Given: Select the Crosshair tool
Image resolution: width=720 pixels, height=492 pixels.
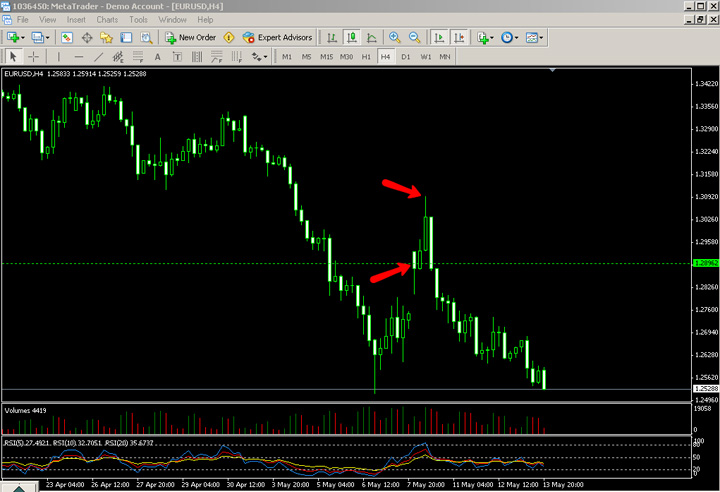Looking at the screenshot, I should (34, 57).
